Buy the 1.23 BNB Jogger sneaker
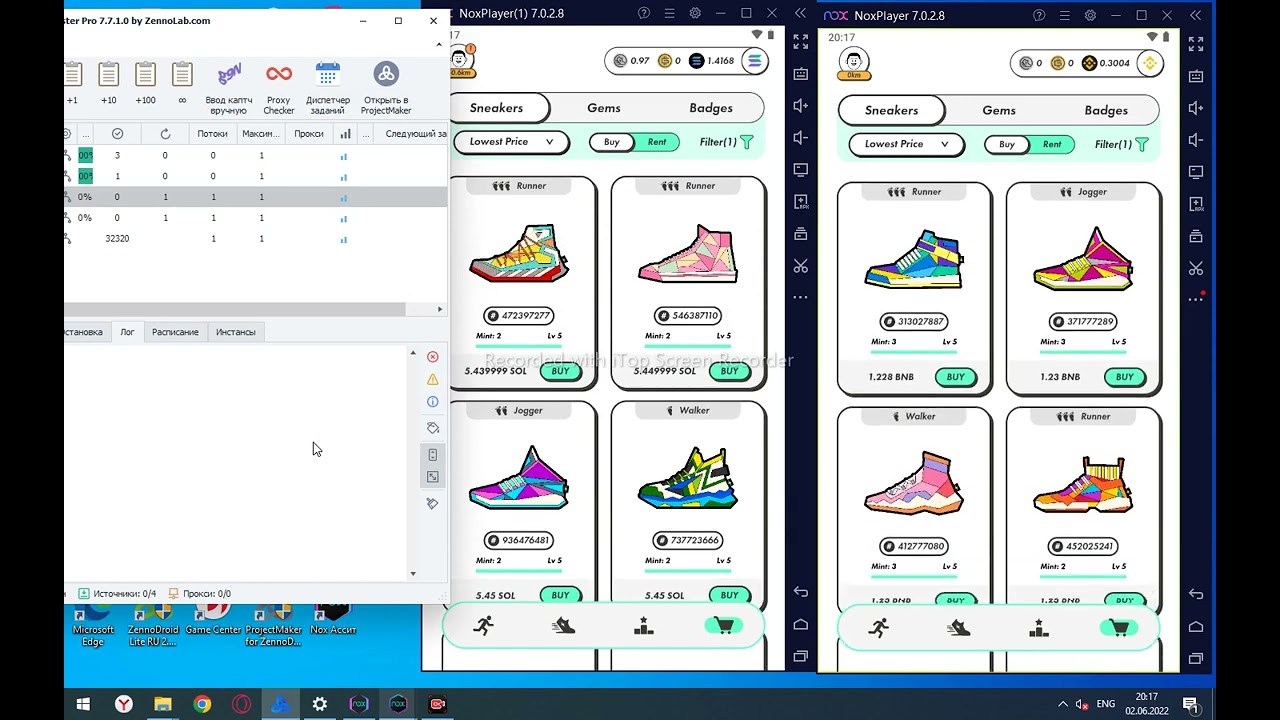Viewport: 1280px width, 720px height. pos(1124,377)
